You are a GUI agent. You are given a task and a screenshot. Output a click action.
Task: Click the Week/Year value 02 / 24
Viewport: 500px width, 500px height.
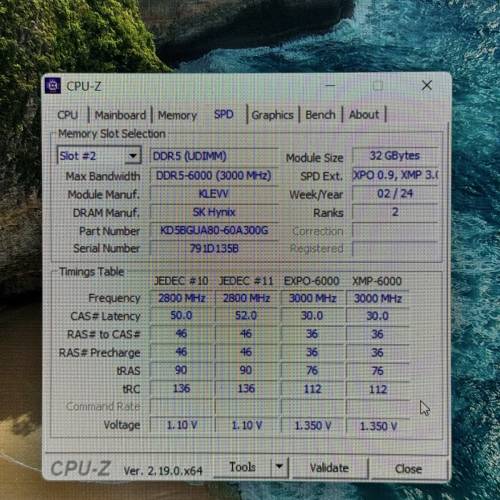coord(395,193)
